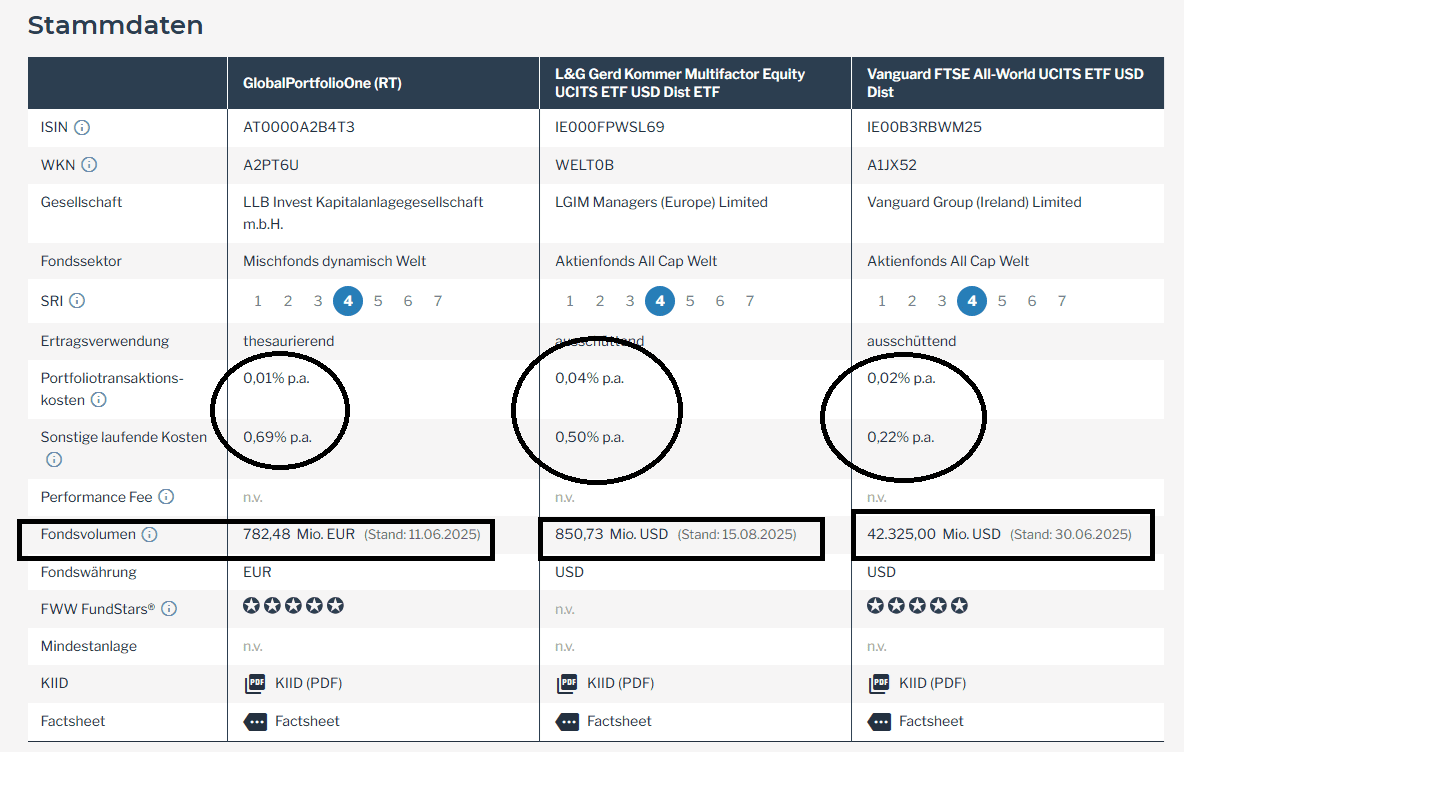Click fund volume 782,48 Mio. EUR
1440x786 pixels.
pyautogui.click(x=299, y=534)
